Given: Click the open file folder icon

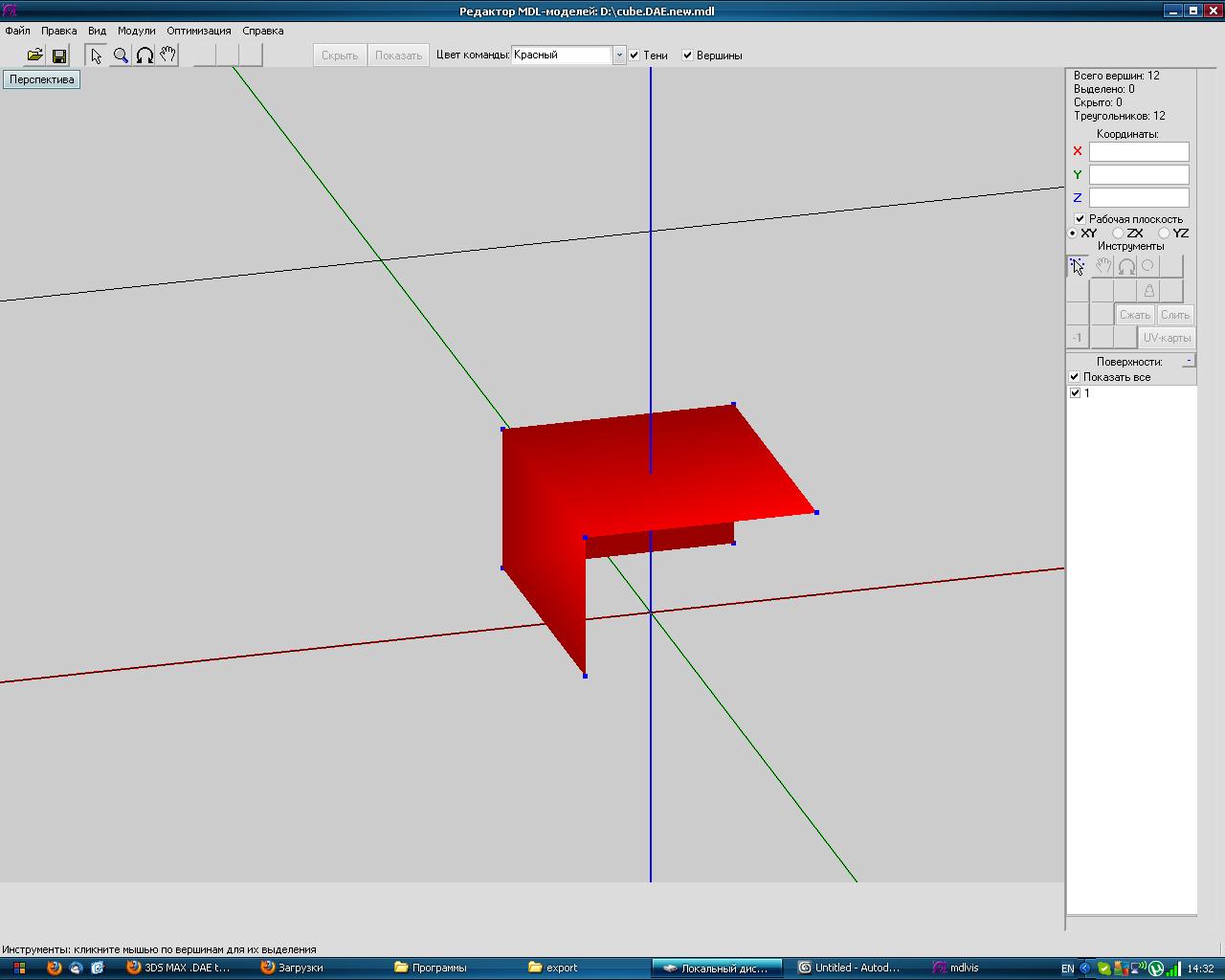Looking at the screenshot, I should pos(34,56).
